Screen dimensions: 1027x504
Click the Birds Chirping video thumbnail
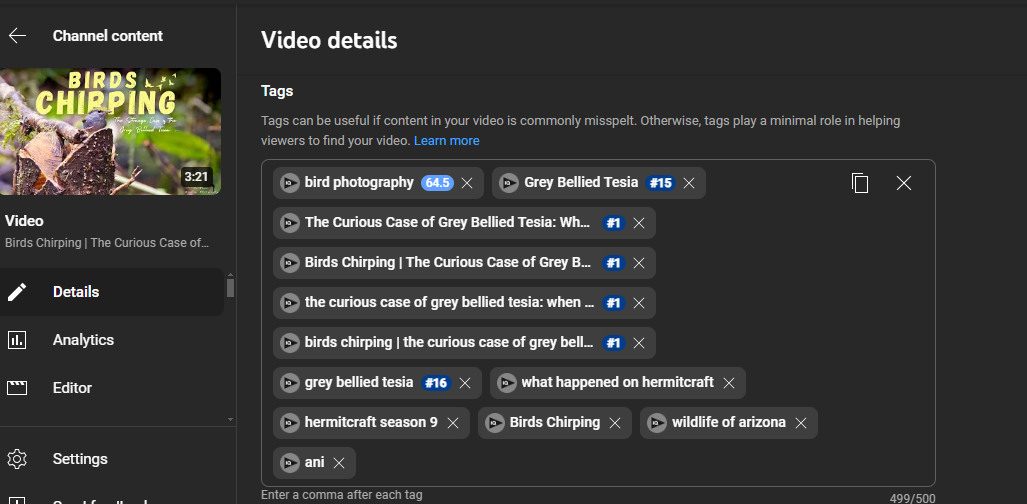click(x=110, y=131)
